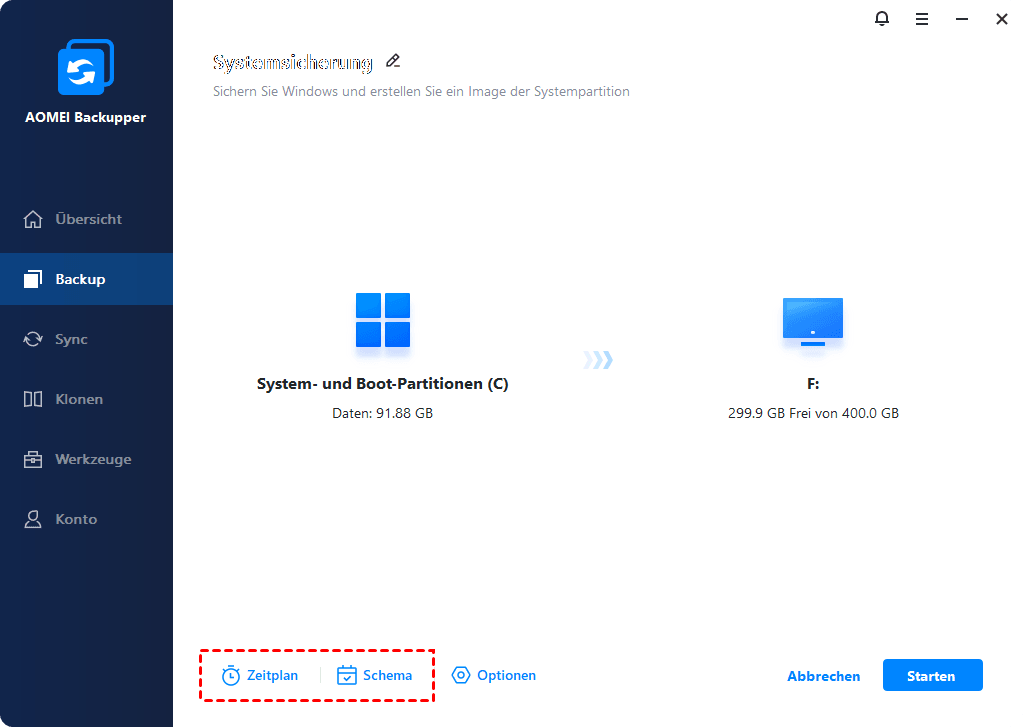
Task: Select the System- und Boot-Partitionen source label
Action: point(382,384)
